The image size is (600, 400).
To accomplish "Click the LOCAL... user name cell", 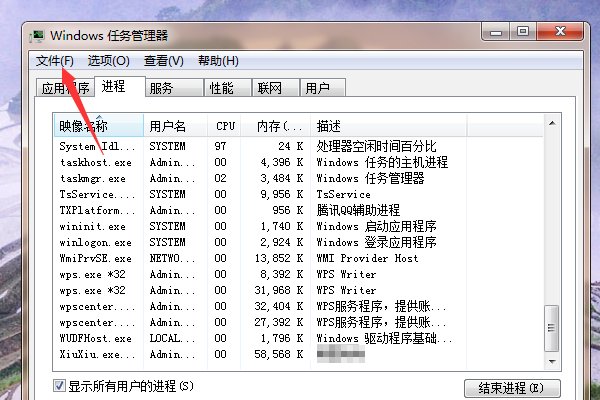I will point(172,338).
